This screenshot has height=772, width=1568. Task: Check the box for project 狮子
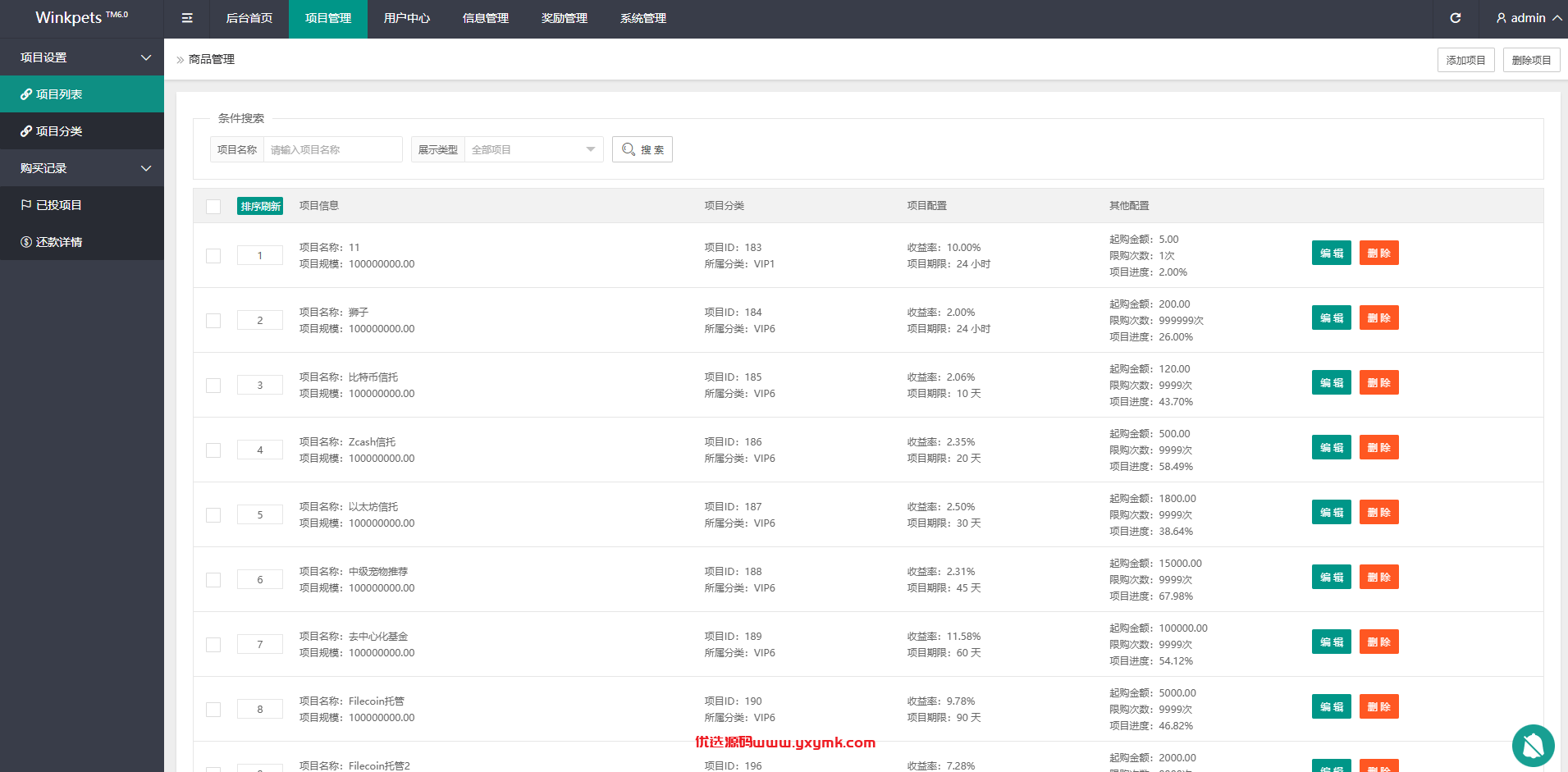pos(213,321)
